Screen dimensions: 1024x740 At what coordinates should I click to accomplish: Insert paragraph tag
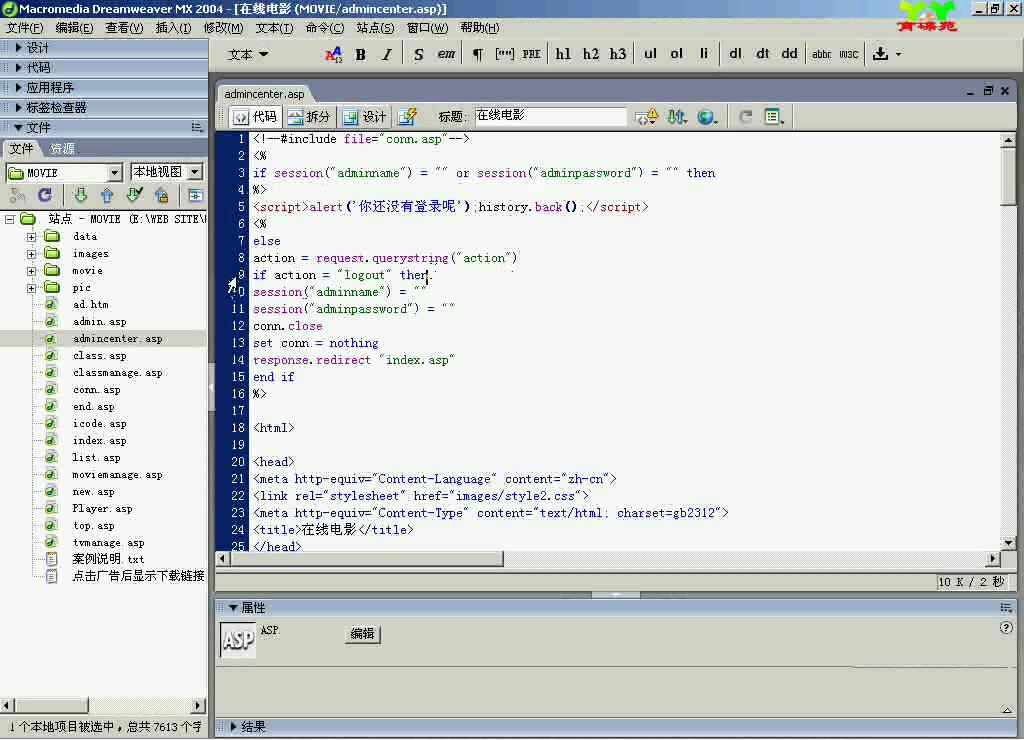pos(478,54)
